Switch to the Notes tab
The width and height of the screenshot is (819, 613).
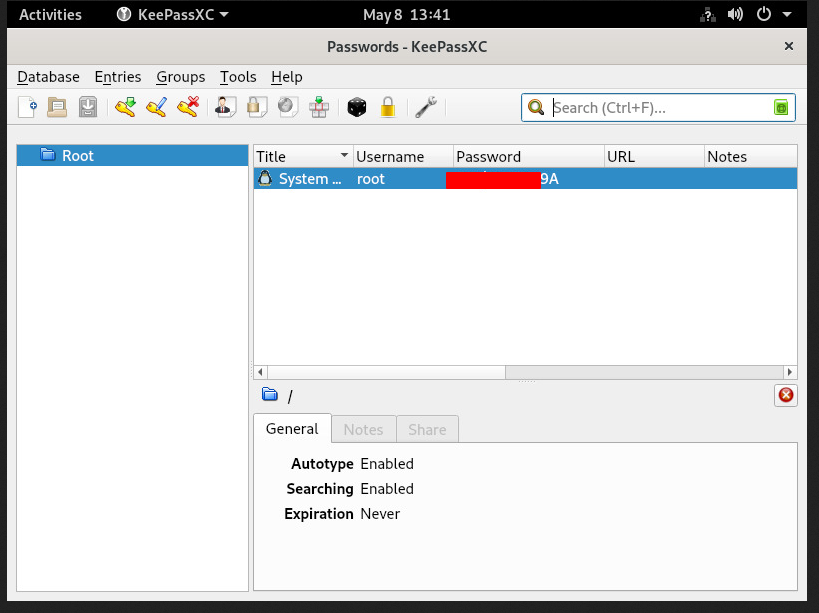coord(364,429)
